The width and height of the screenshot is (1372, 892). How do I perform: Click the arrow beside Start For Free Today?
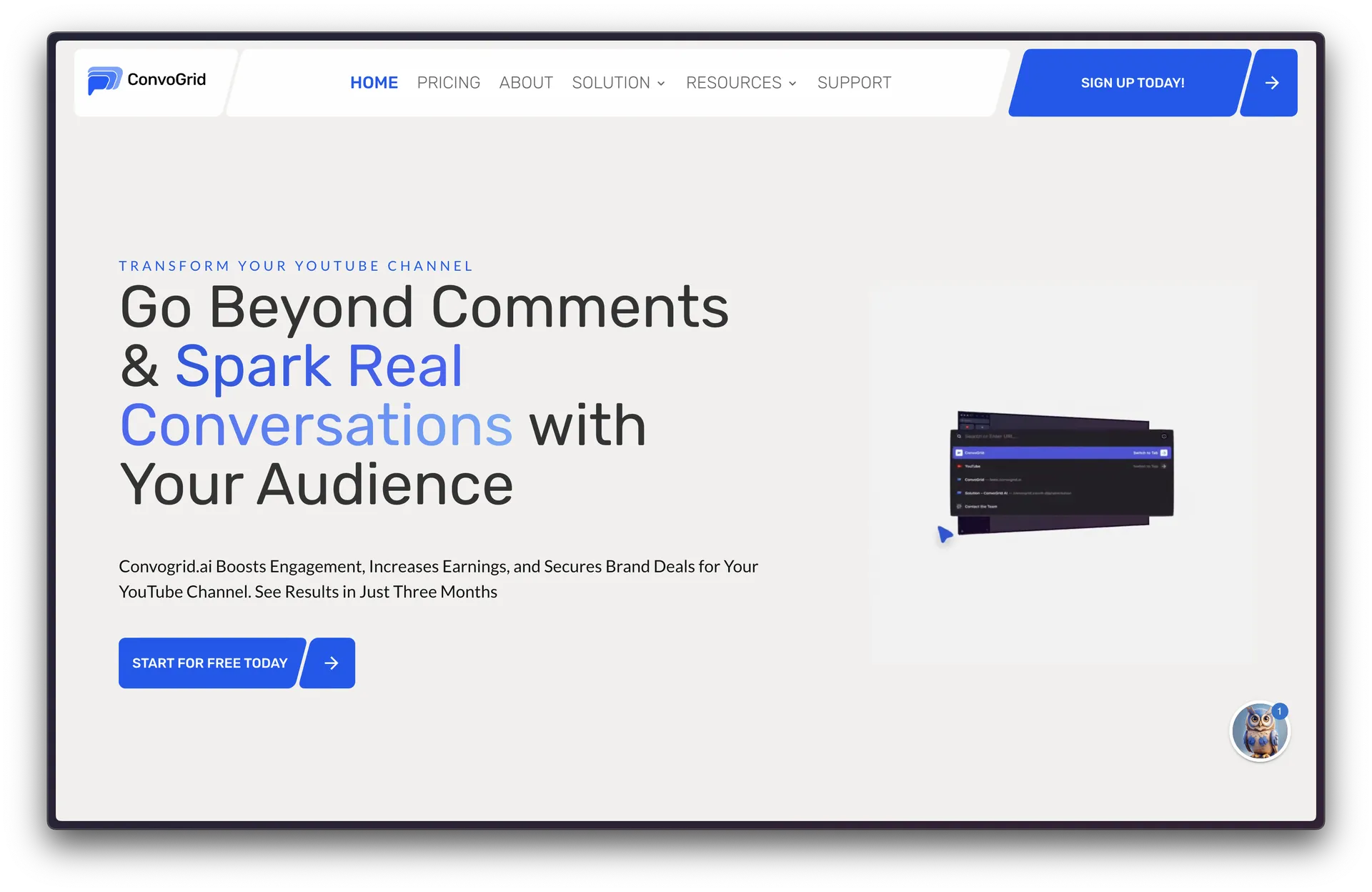330,663
